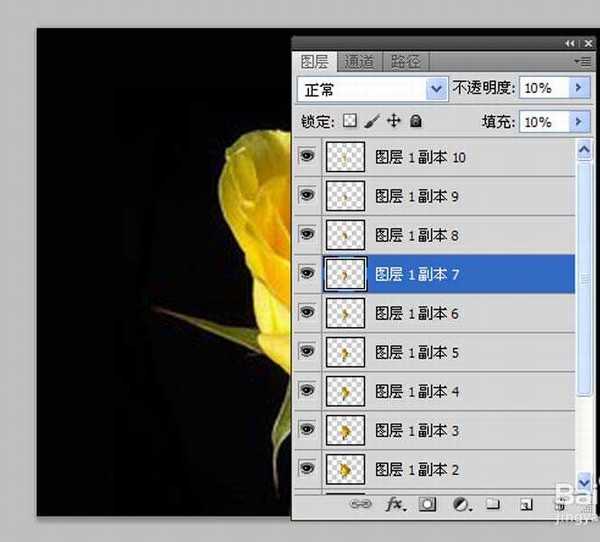The height and width of the screenshot is (542, 600).
Task: Toggle lock image pixels brush icon
Action: pos(372,121)
